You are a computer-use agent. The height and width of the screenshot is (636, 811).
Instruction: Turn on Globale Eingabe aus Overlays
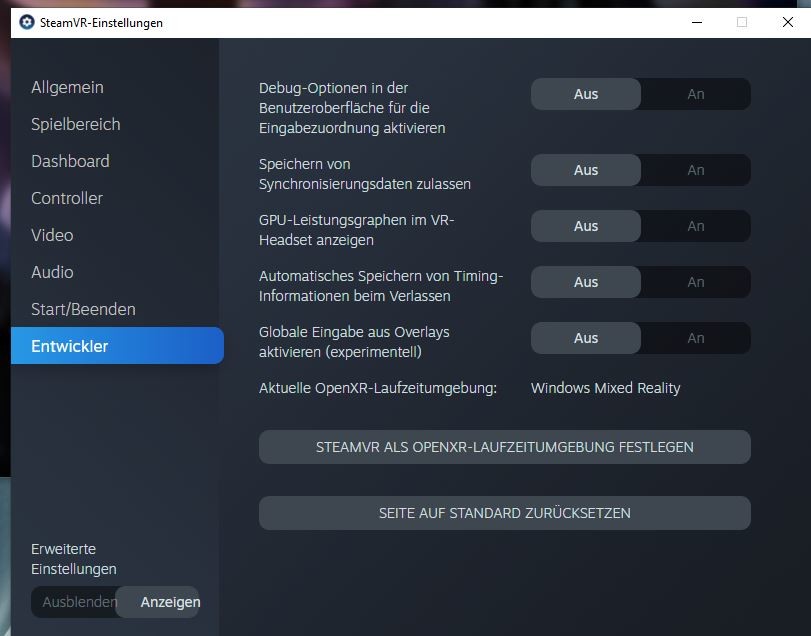pos(696,338)
